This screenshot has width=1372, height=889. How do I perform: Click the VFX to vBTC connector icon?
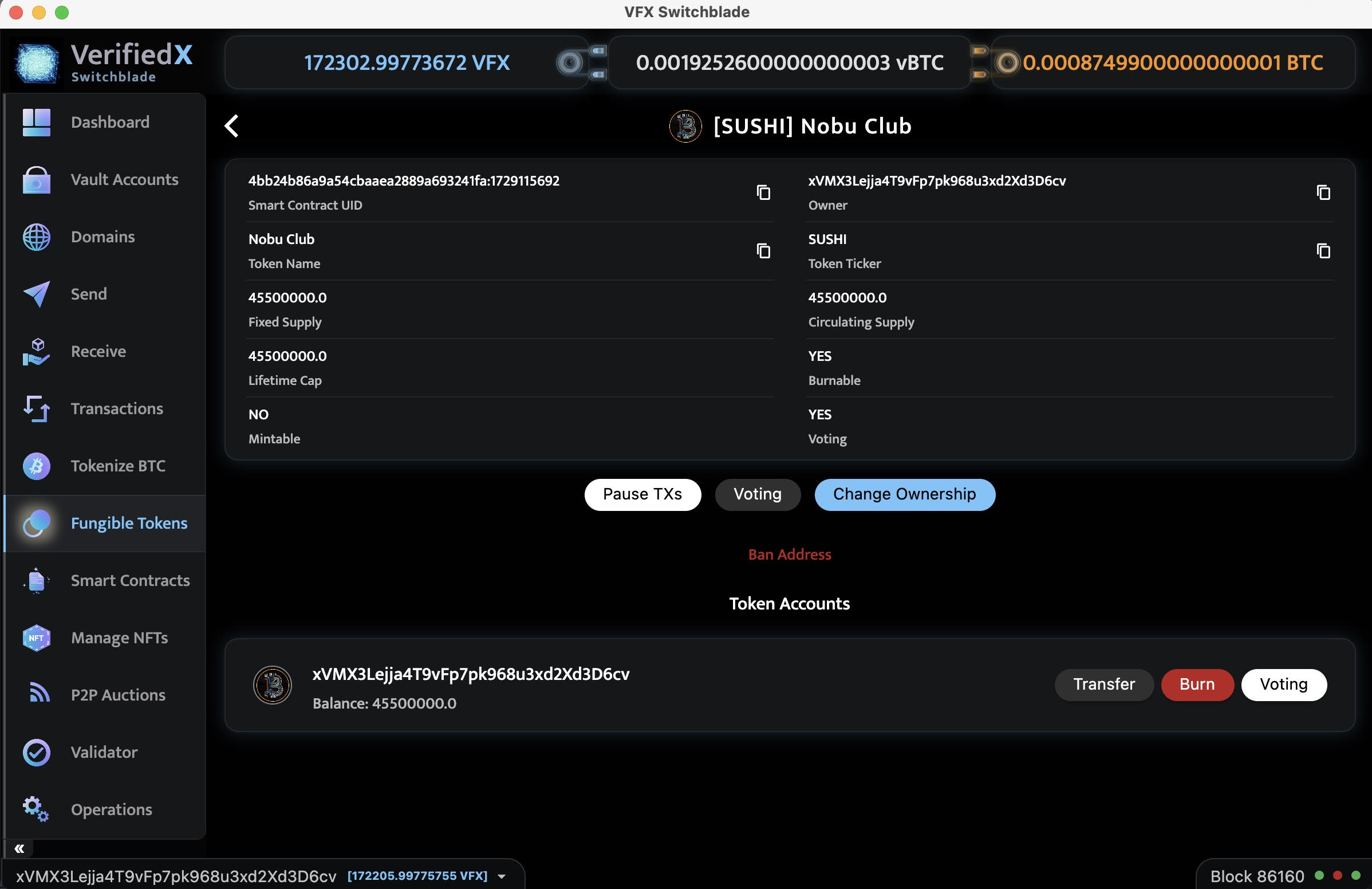click(x=582, y=62)
